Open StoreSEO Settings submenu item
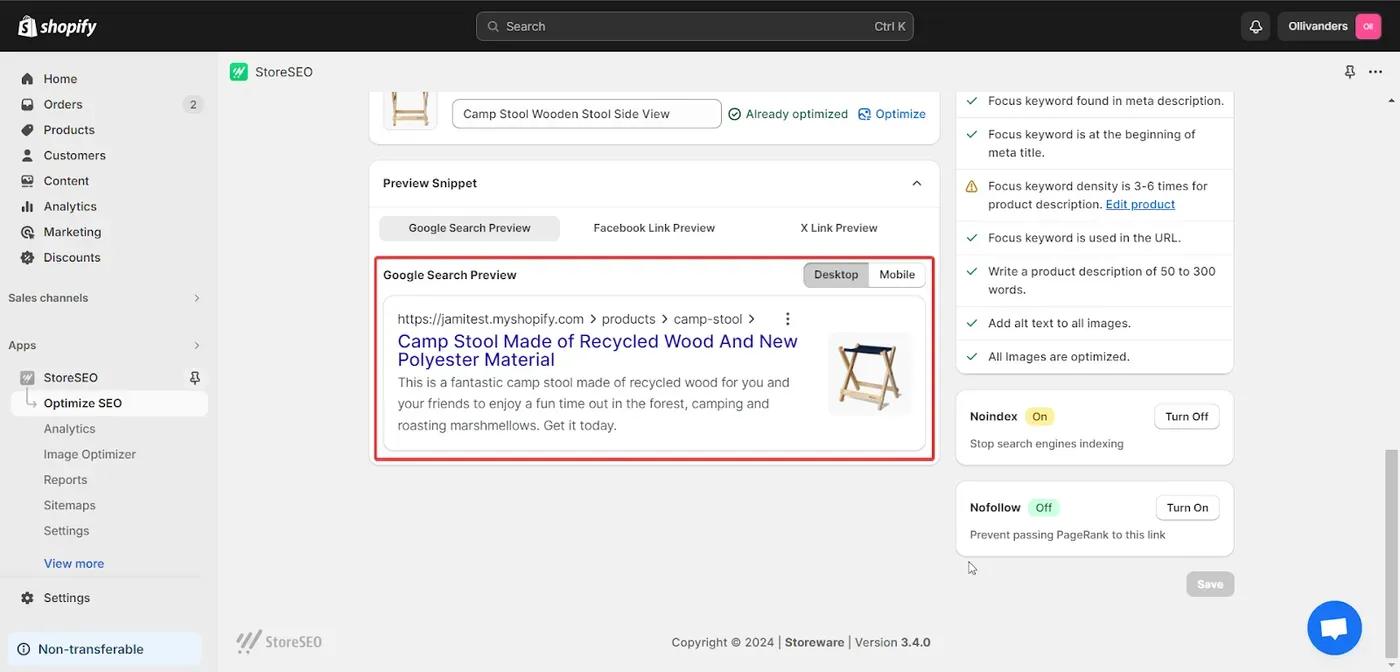 pos(67,531)
